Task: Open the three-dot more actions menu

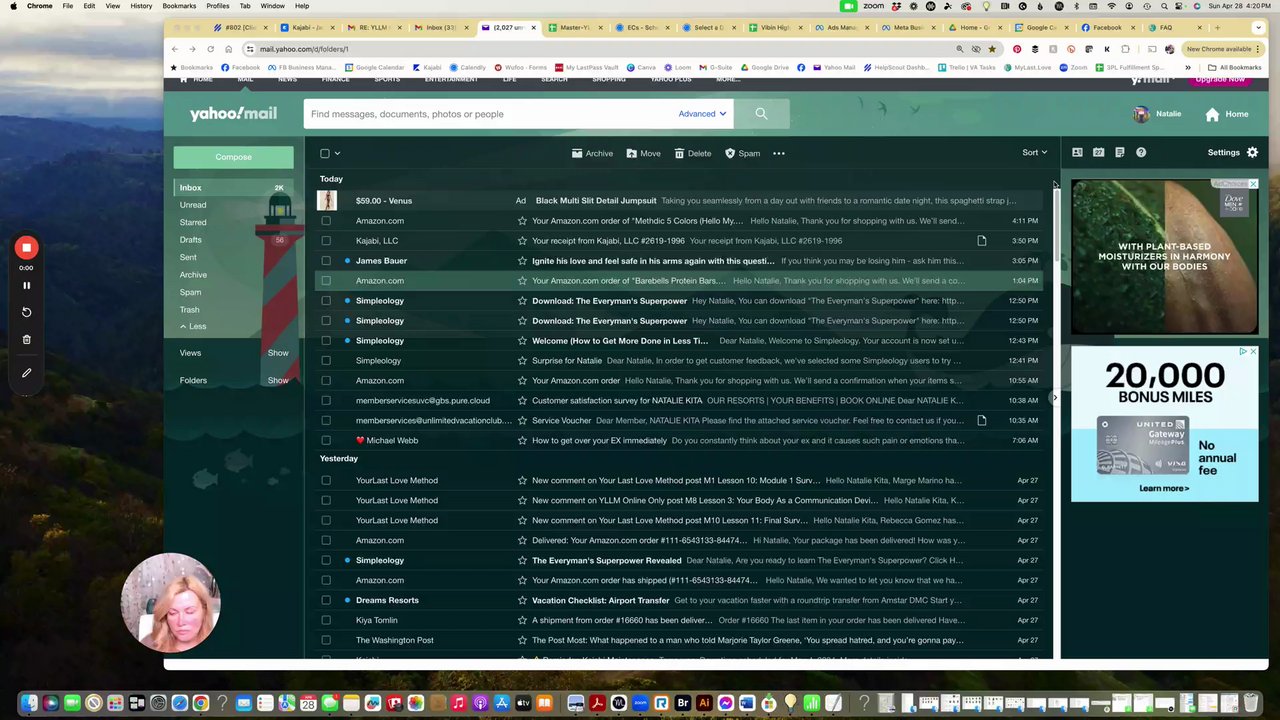Action: pos(779,153)
